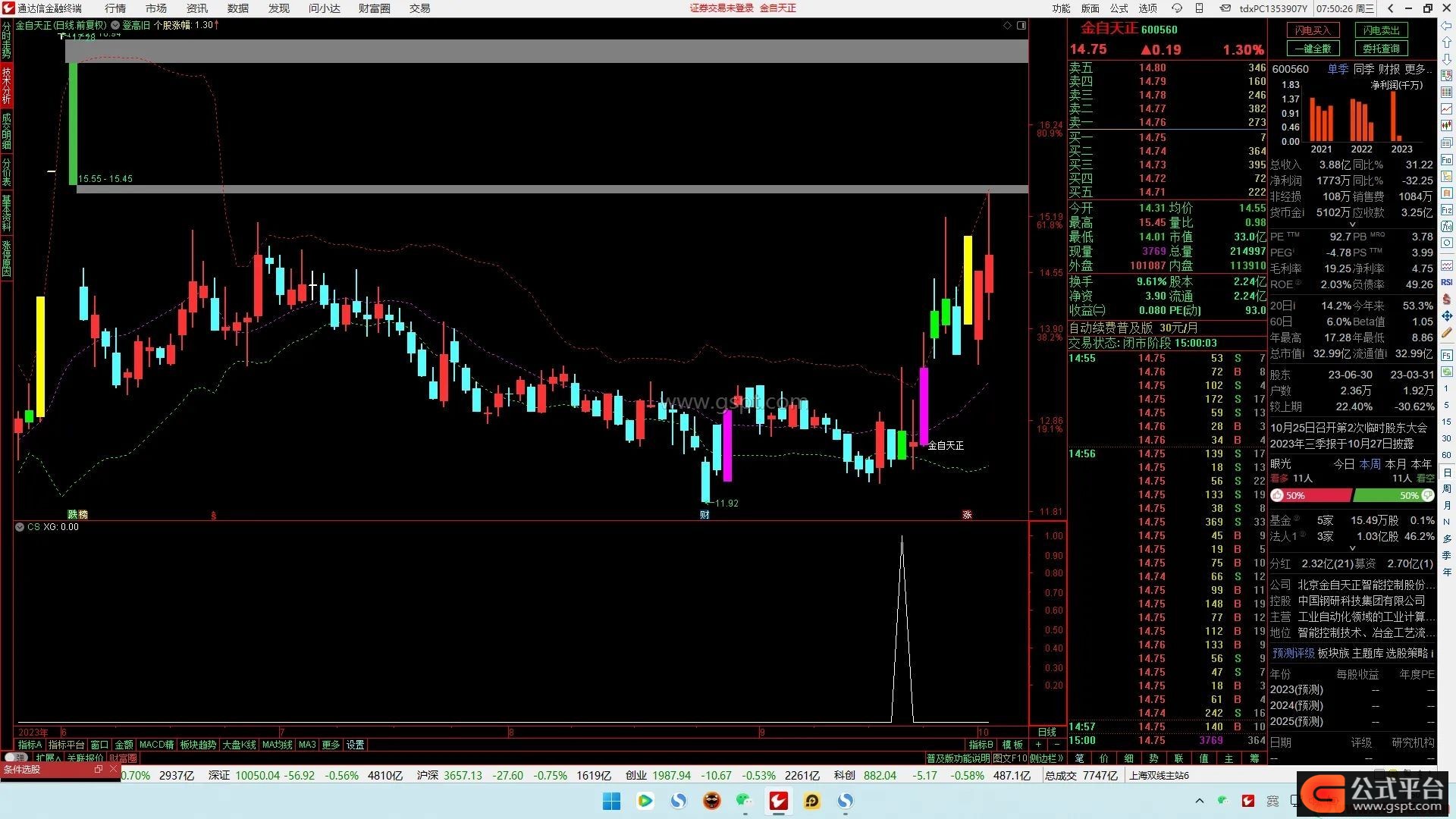Click the up arrow icon in right toolbar
The image size is (1456, 819).
(x=1447, y=42)
